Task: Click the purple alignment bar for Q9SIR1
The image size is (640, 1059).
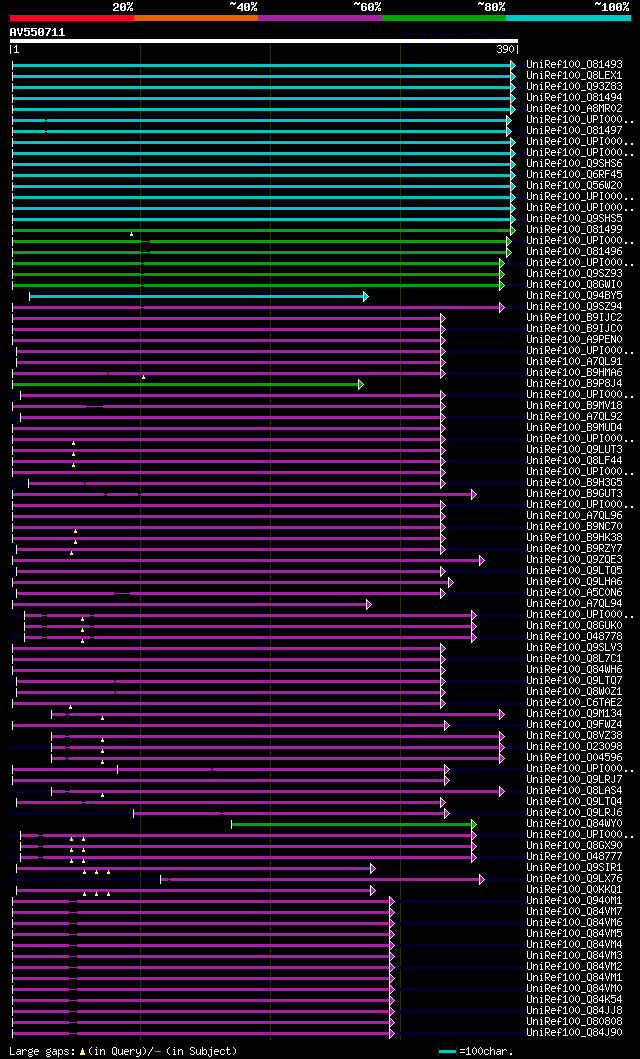Action: pos(196,869)
